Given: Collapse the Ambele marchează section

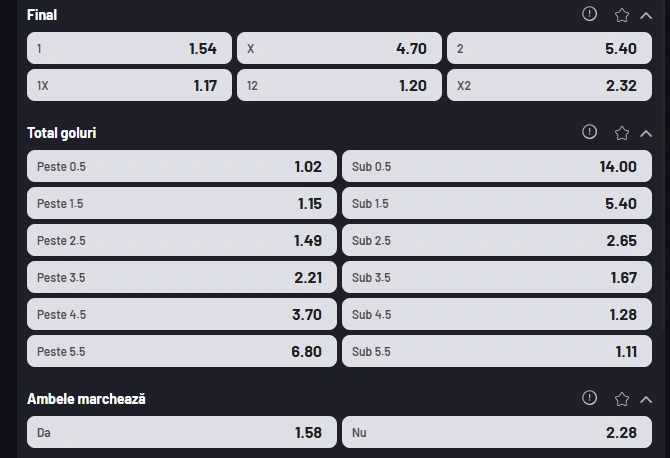Looking at the screenshot, I should (x=646, y=399).
